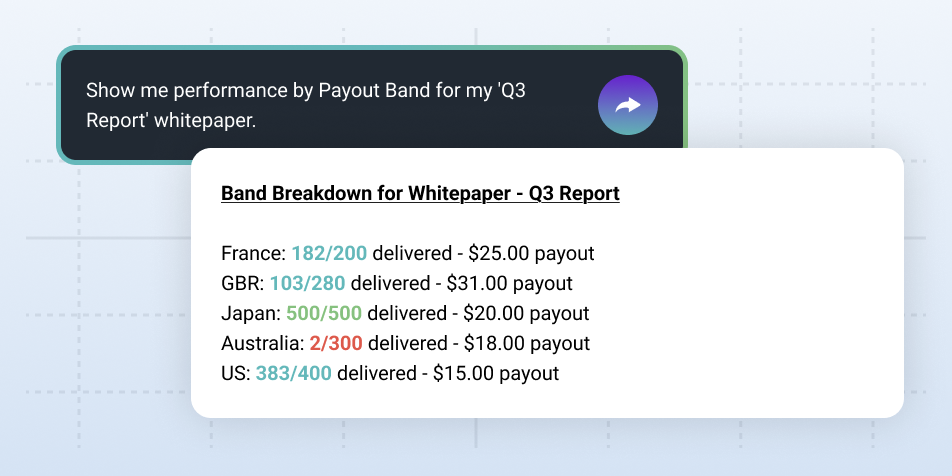952x476 pixels.
Task: Select the Japan row label
Action: pyautogui.click(x=251, y=313)
